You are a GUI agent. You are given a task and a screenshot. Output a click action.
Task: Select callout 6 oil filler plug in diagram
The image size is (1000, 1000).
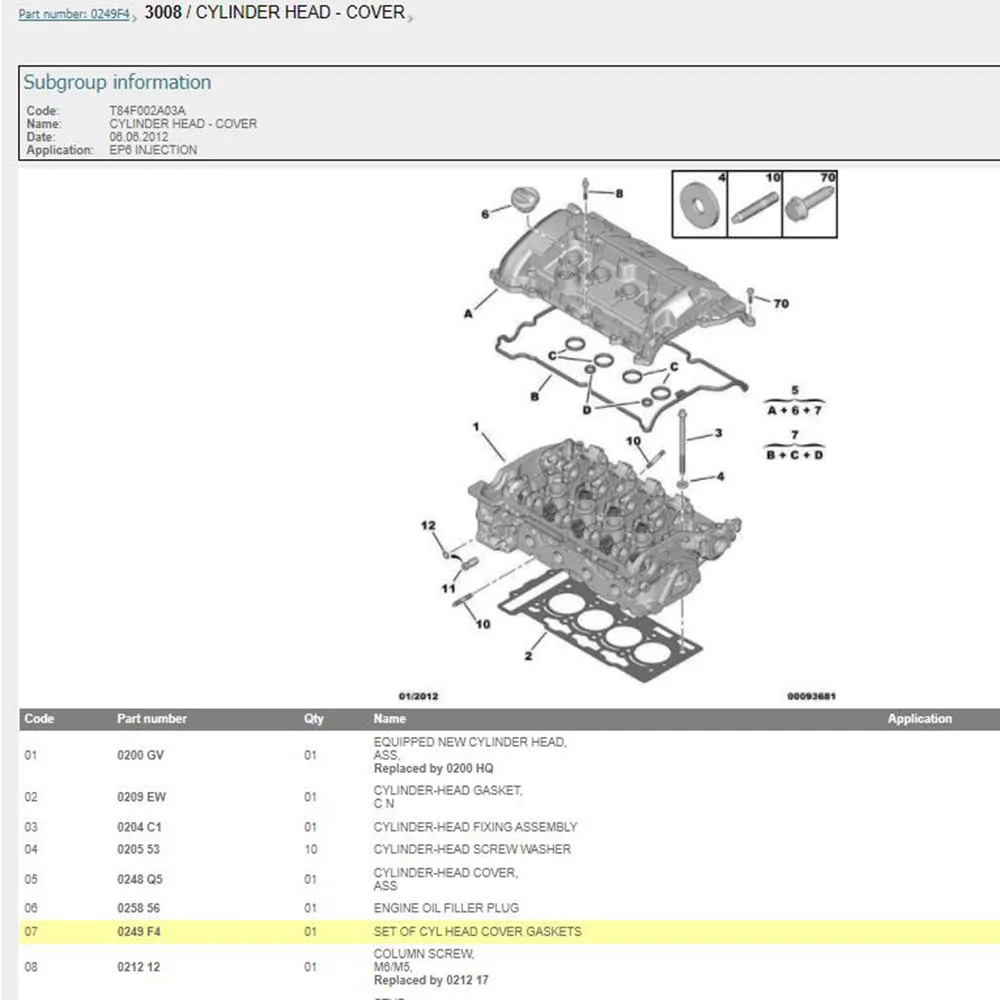485,214
